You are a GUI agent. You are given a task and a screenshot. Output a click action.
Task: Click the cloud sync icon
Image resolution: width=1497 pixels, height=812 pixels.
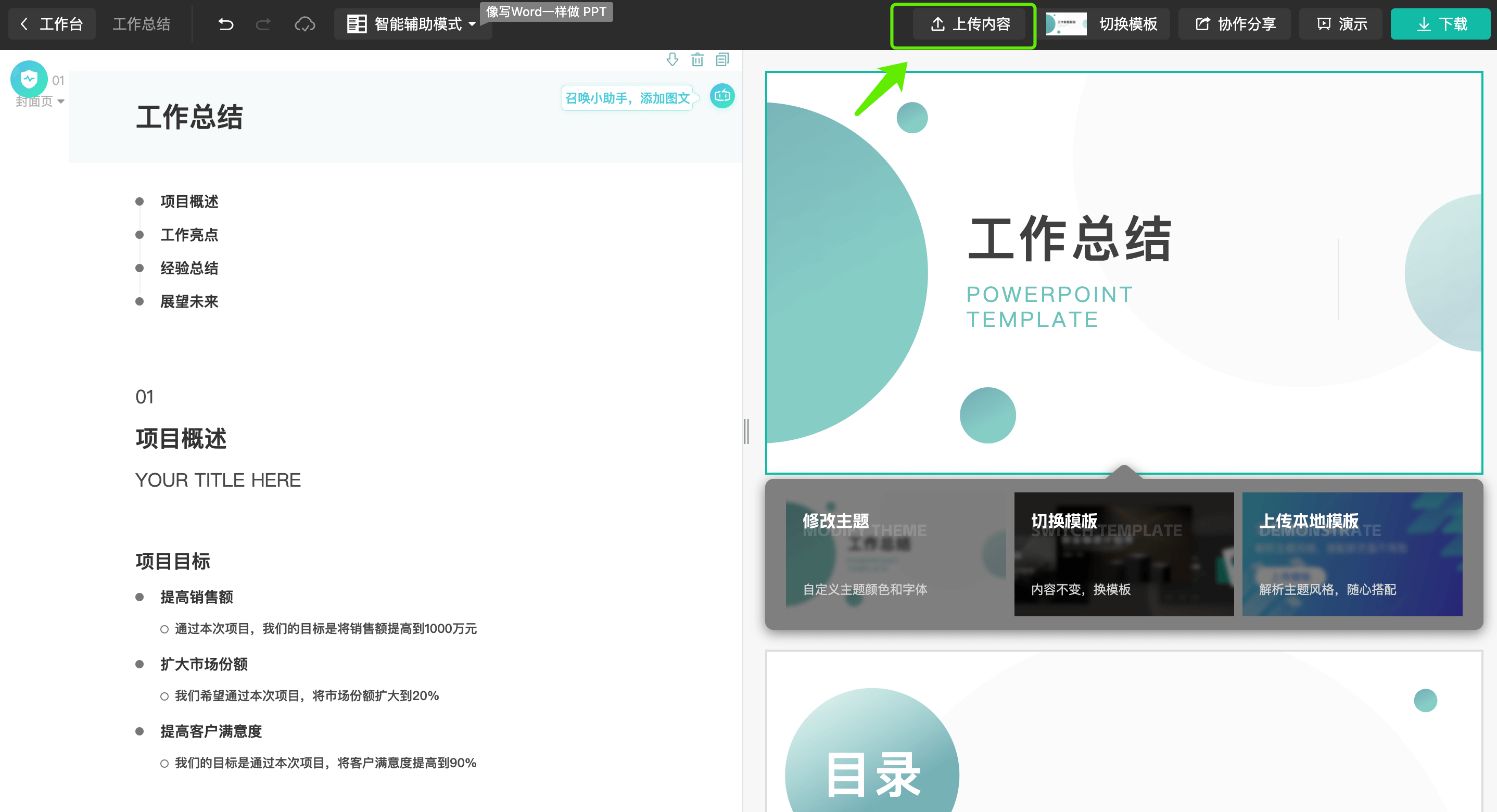point(305,24)
